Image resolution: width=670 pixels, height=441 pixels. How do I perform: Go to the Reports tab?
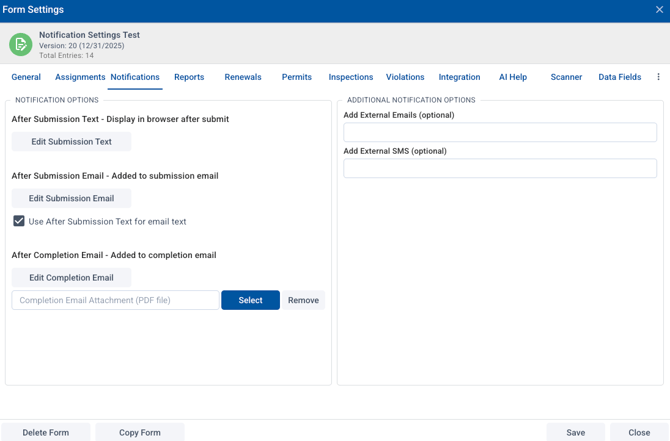(x=189, y=77)
